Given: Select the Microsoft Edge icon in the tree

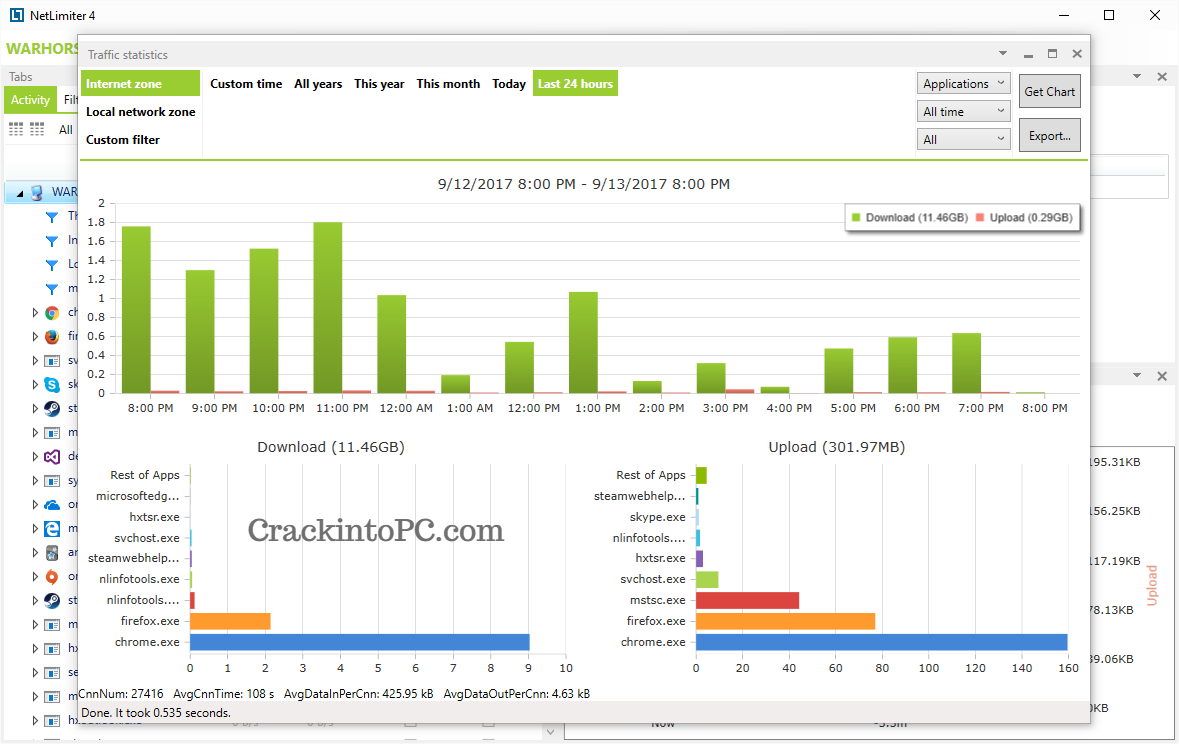Looking at the screenshot, I should click(52, 529).
